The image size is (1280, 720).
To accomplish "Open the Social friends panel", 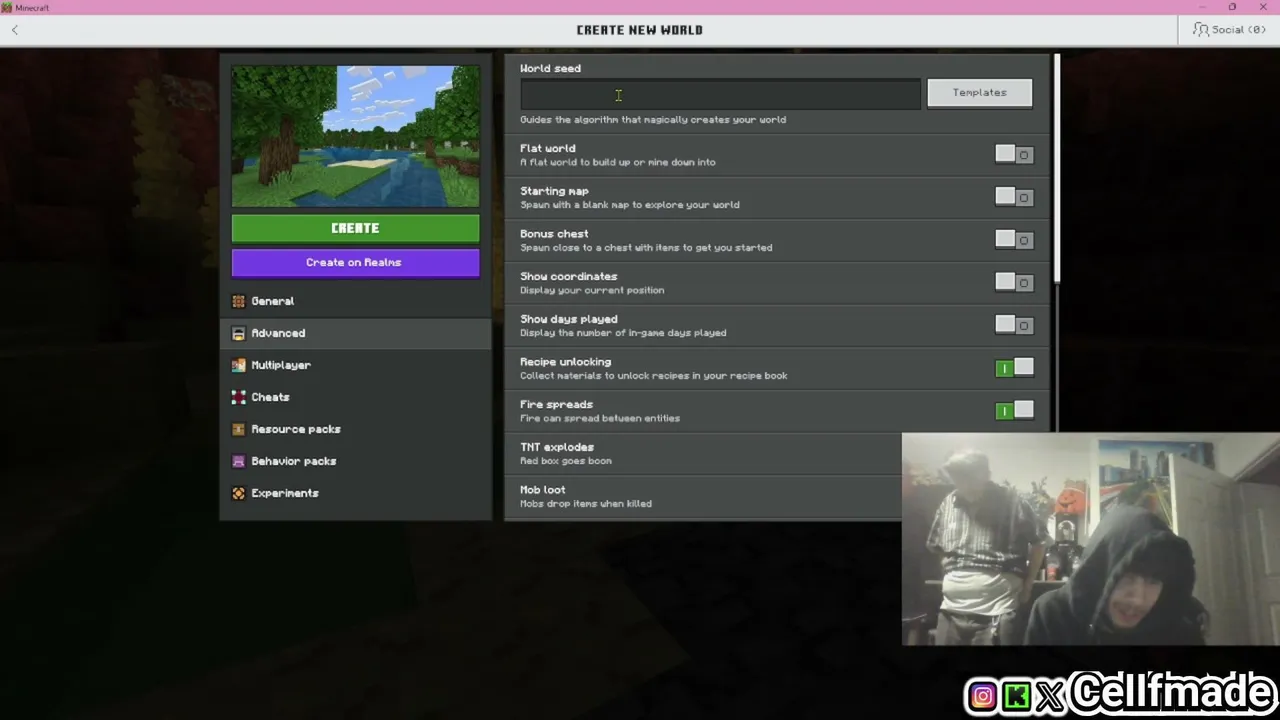I will 1229,30.
